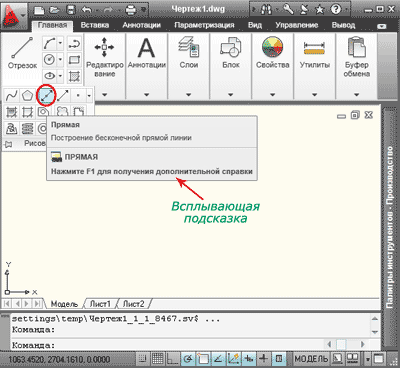Open the arc tool dropdown arrow

click(60, 43)
